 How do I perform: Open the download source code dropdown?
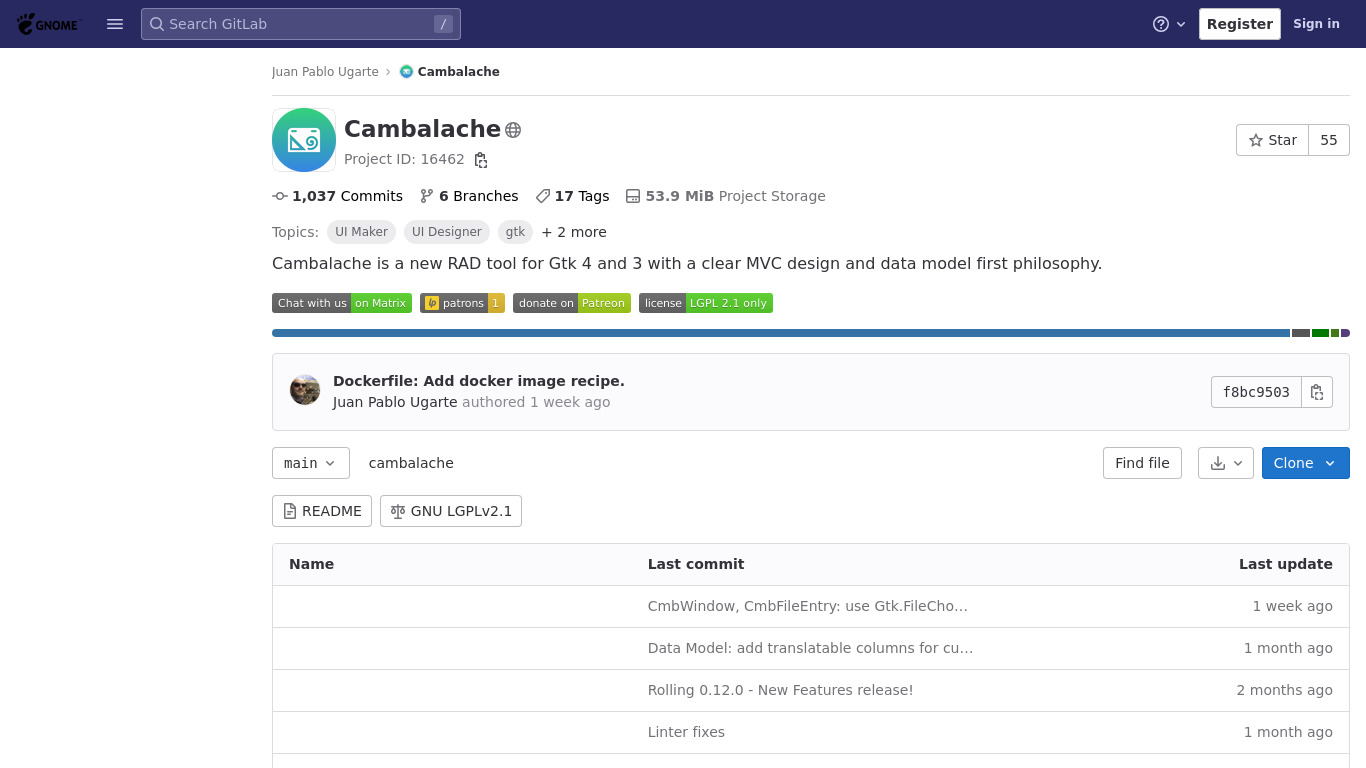1226,463
